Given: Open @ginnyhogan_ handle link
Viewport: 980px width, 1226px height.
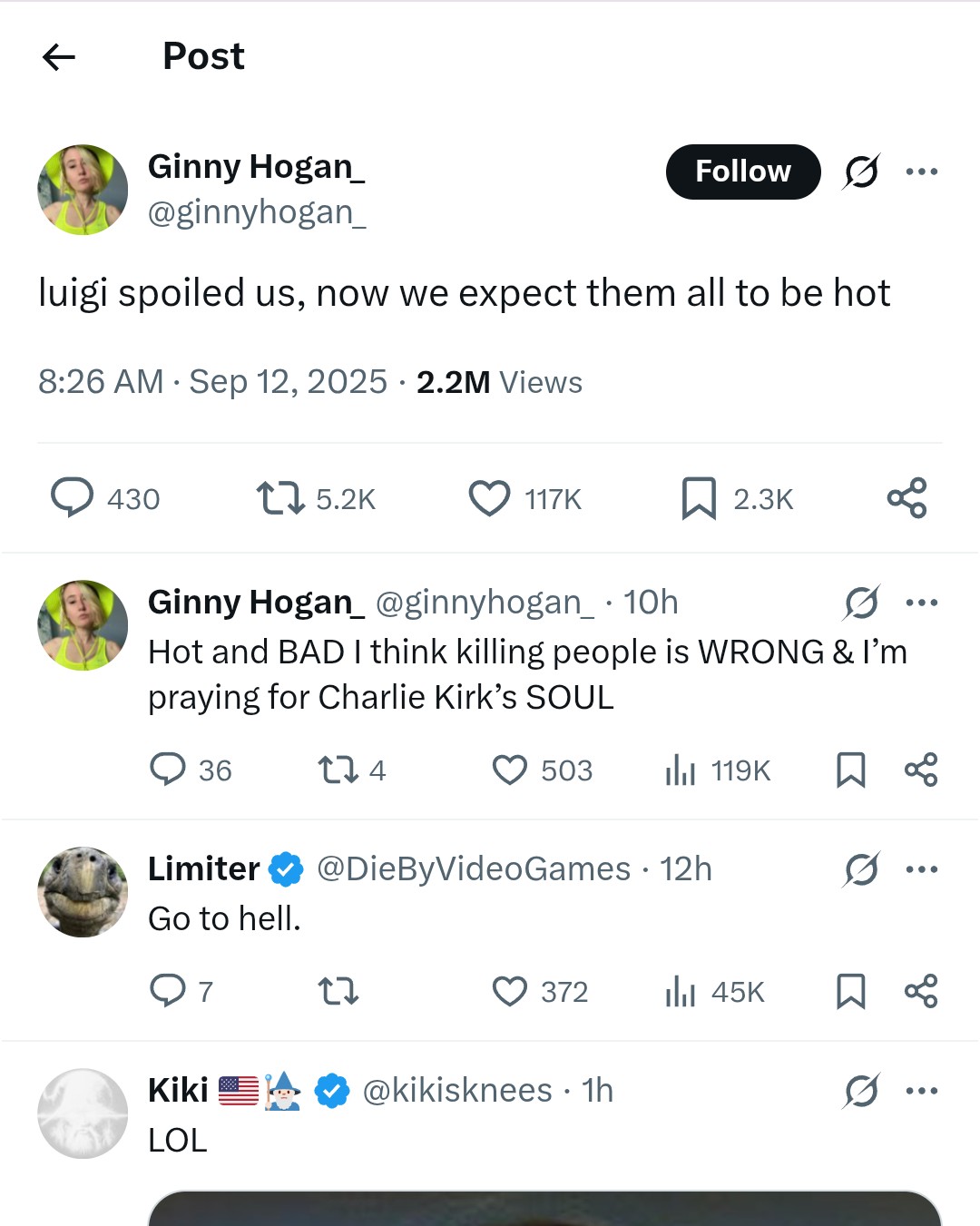Looking at the screenshot, I should tap(257, 212).
